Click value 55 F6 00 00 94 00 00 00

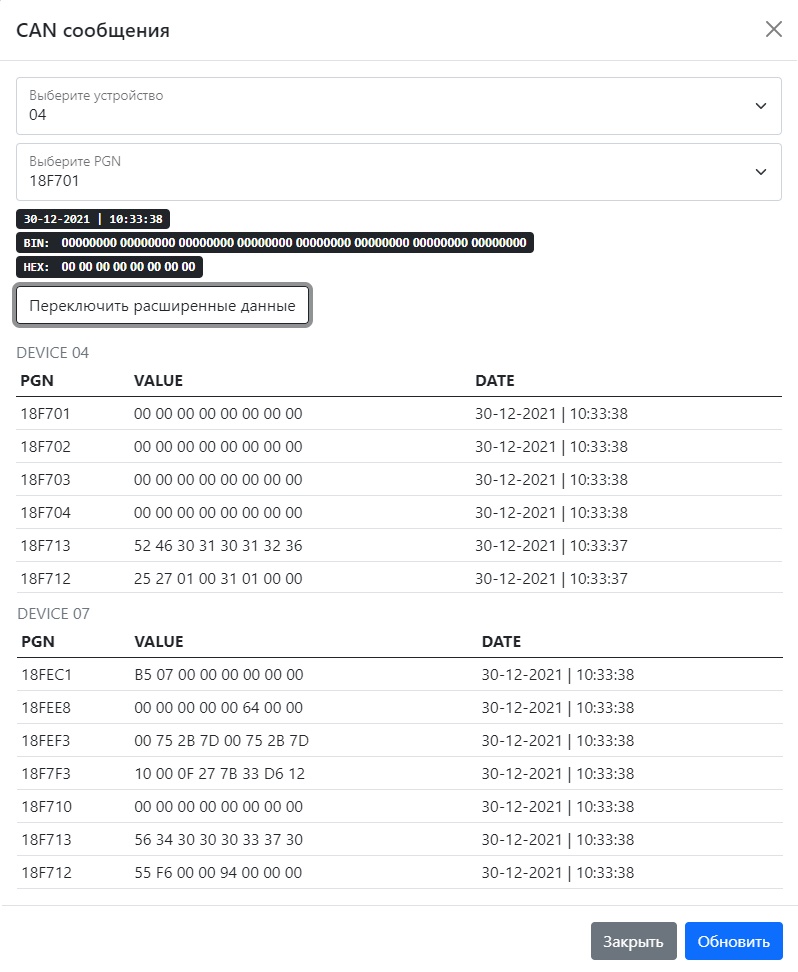(x=218, y=873)
